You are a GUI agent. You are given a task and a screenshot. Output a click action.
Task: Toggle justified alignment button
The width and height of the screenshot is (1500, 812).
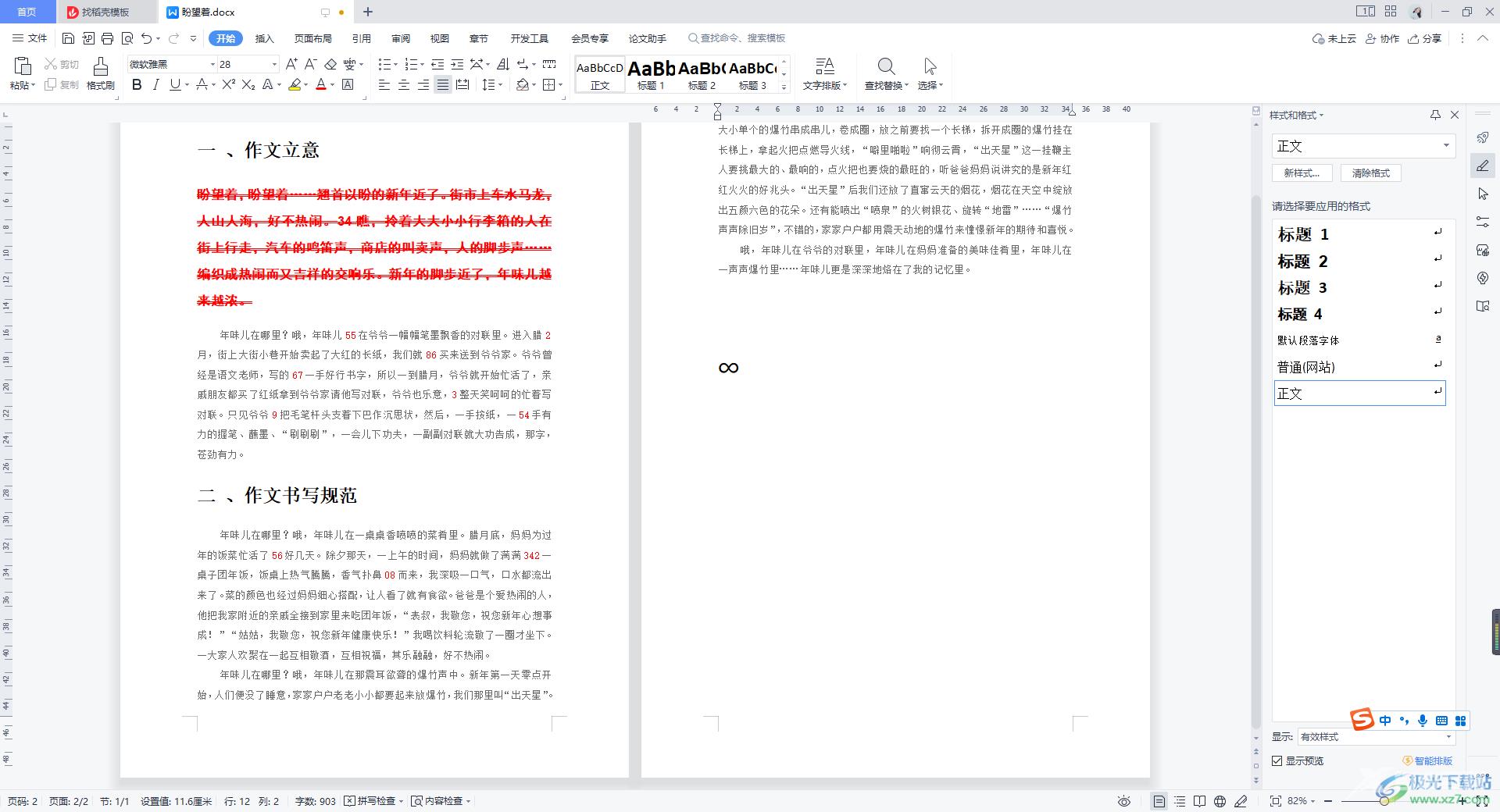[x=443, y=84]
